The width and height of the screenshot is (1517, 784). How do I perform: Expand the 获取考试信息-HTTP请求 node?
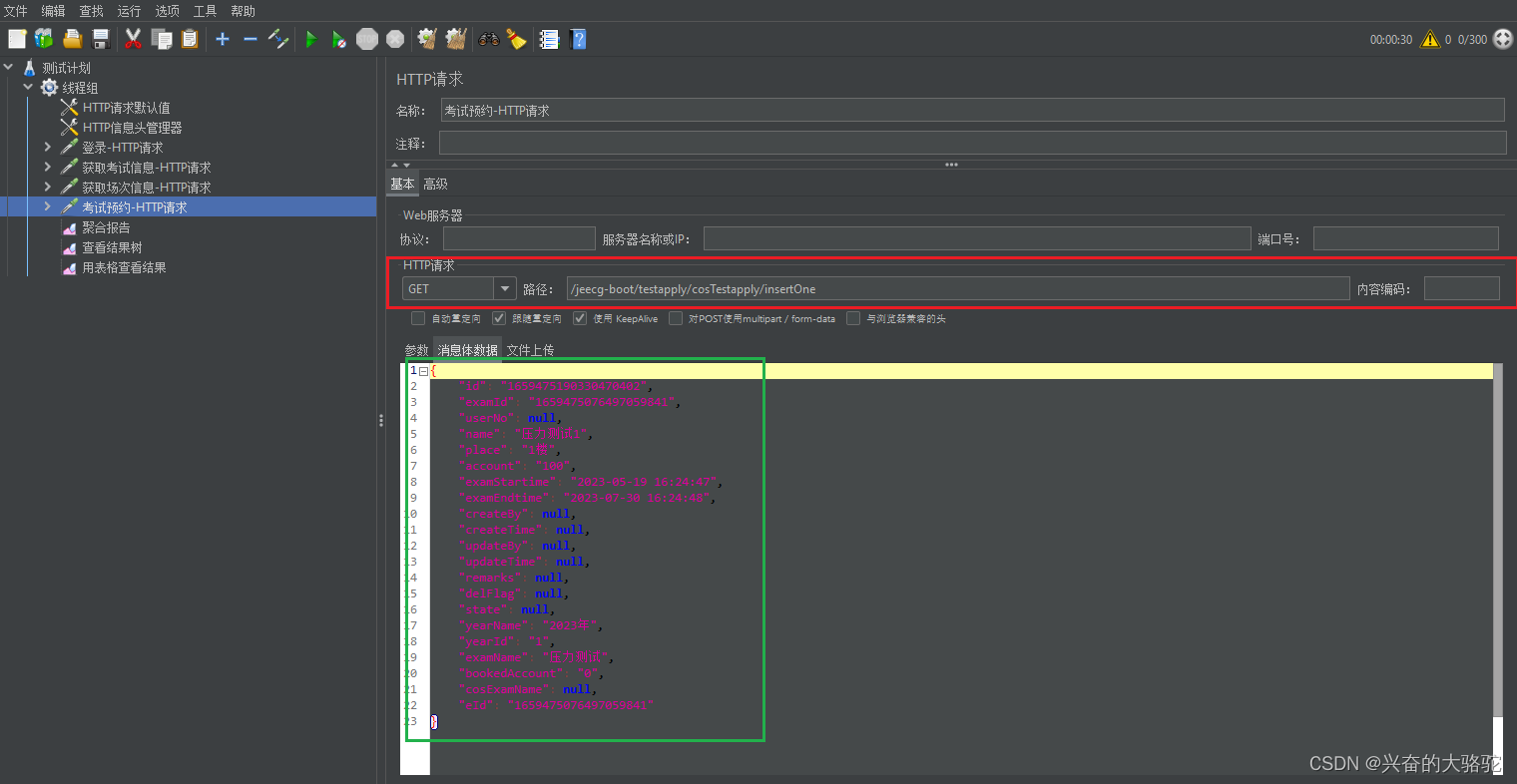(47, 167)
